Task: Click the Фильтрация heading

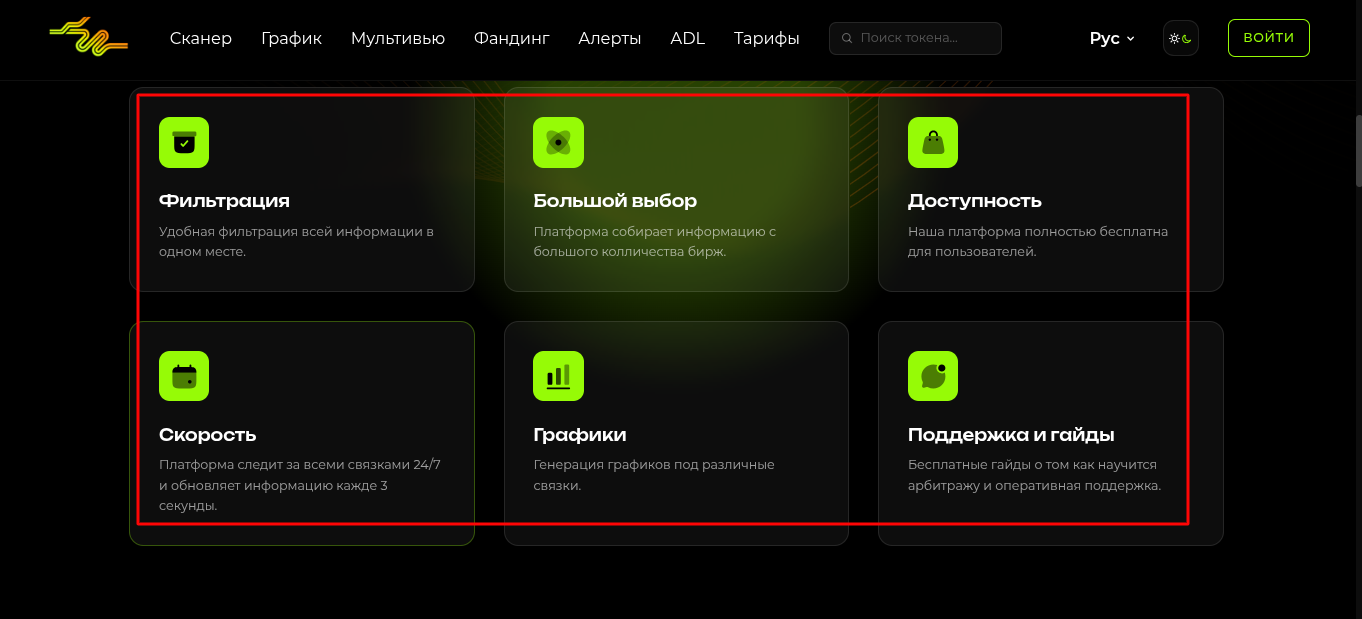Action: [224, 201]
